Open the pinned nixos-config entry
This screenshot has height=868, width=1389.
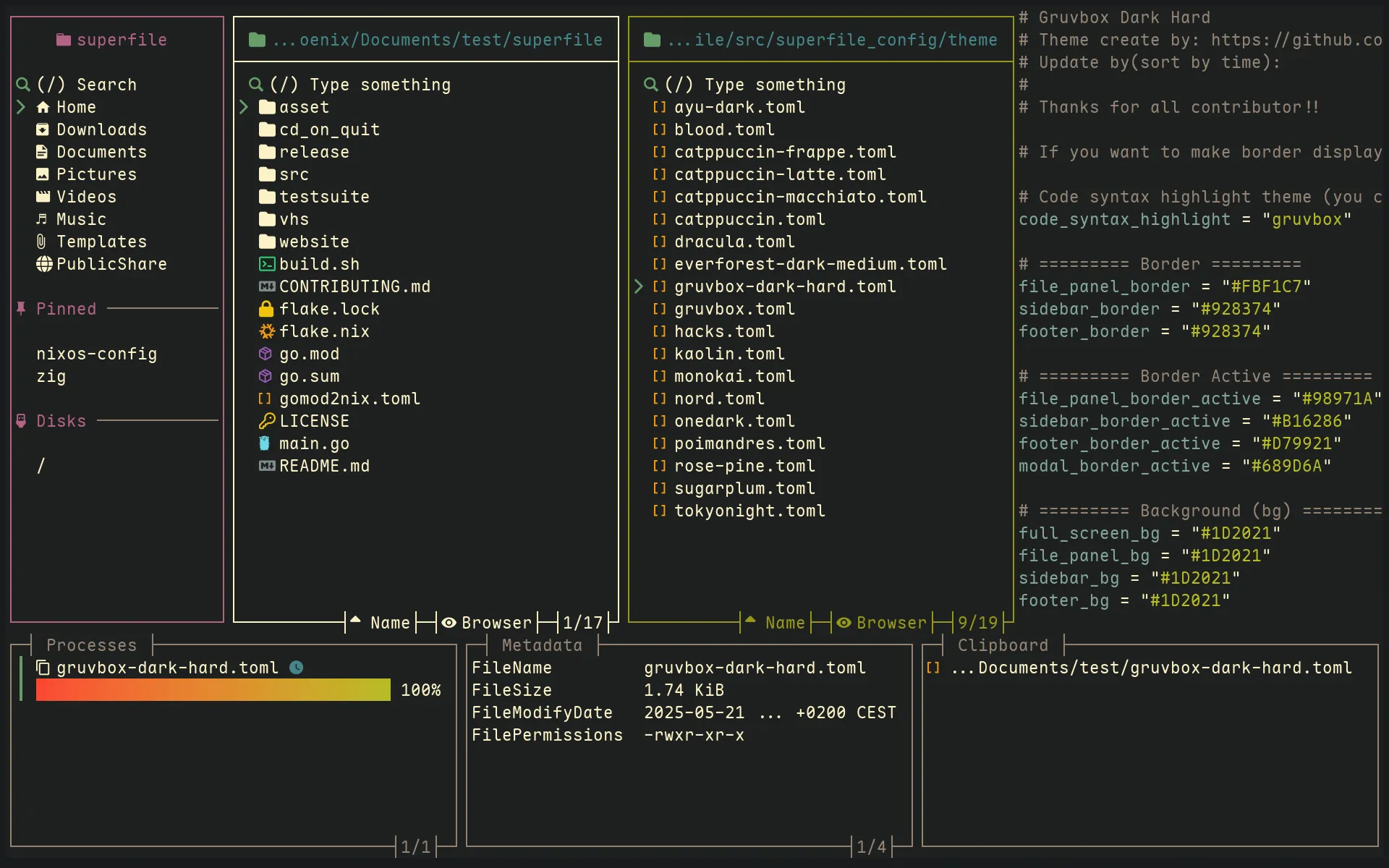(96, 354)
